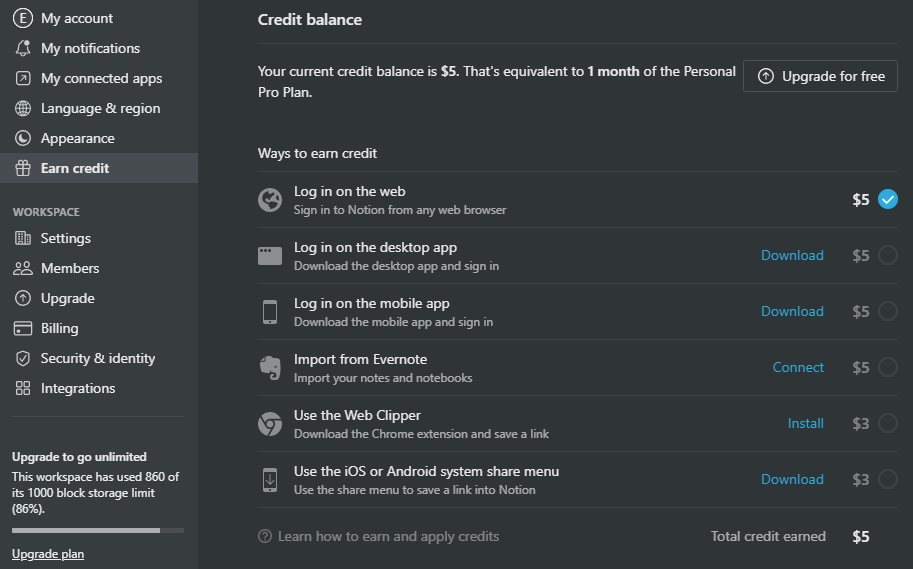This screenshot has height=569, width=913.
Task: Check the Import from Evernote credit circle
Action: click(887, 367)
